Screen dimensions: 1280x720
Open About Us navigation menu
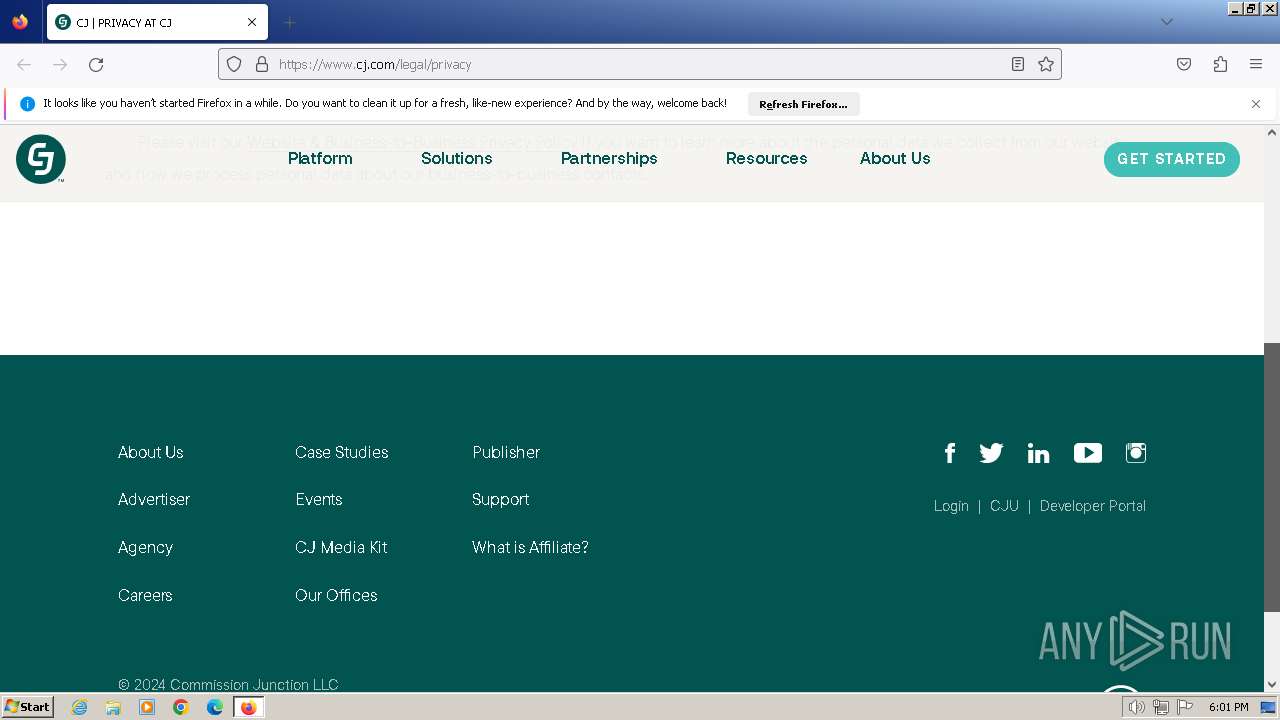pyautogui.click(x=895, y=158)
